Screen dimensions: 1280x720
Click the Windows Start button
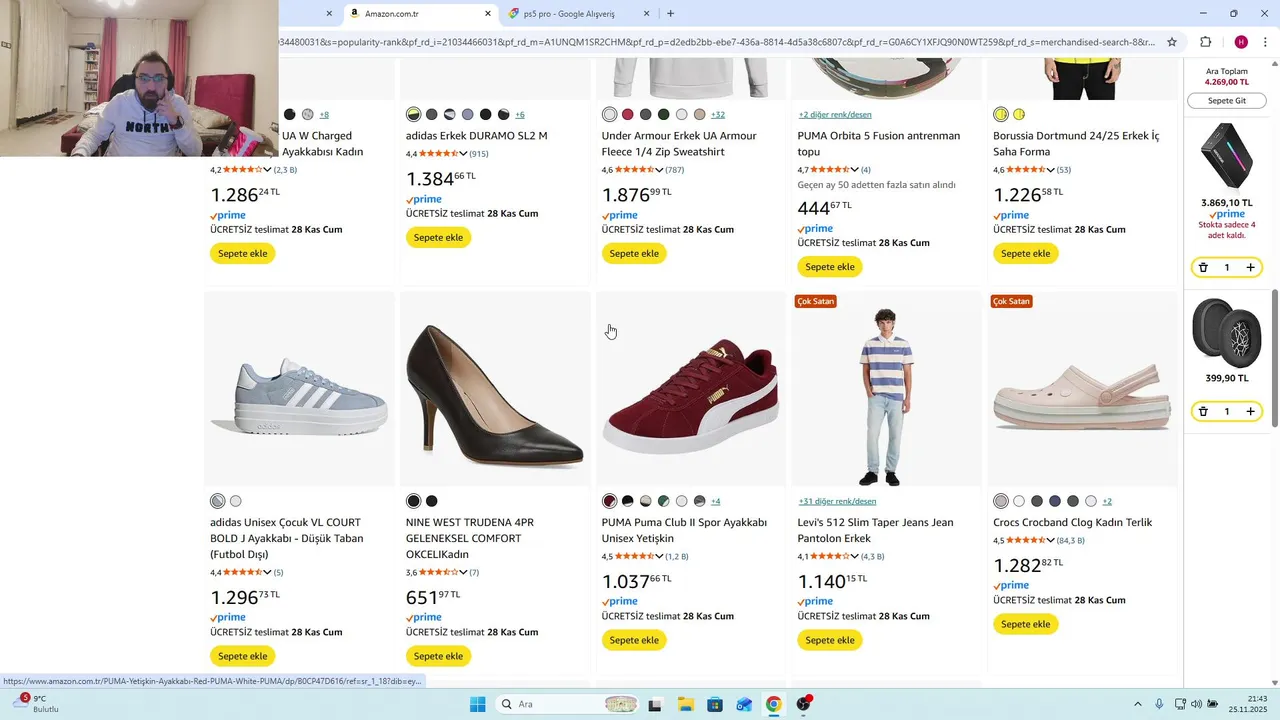(x=478, y=704)
